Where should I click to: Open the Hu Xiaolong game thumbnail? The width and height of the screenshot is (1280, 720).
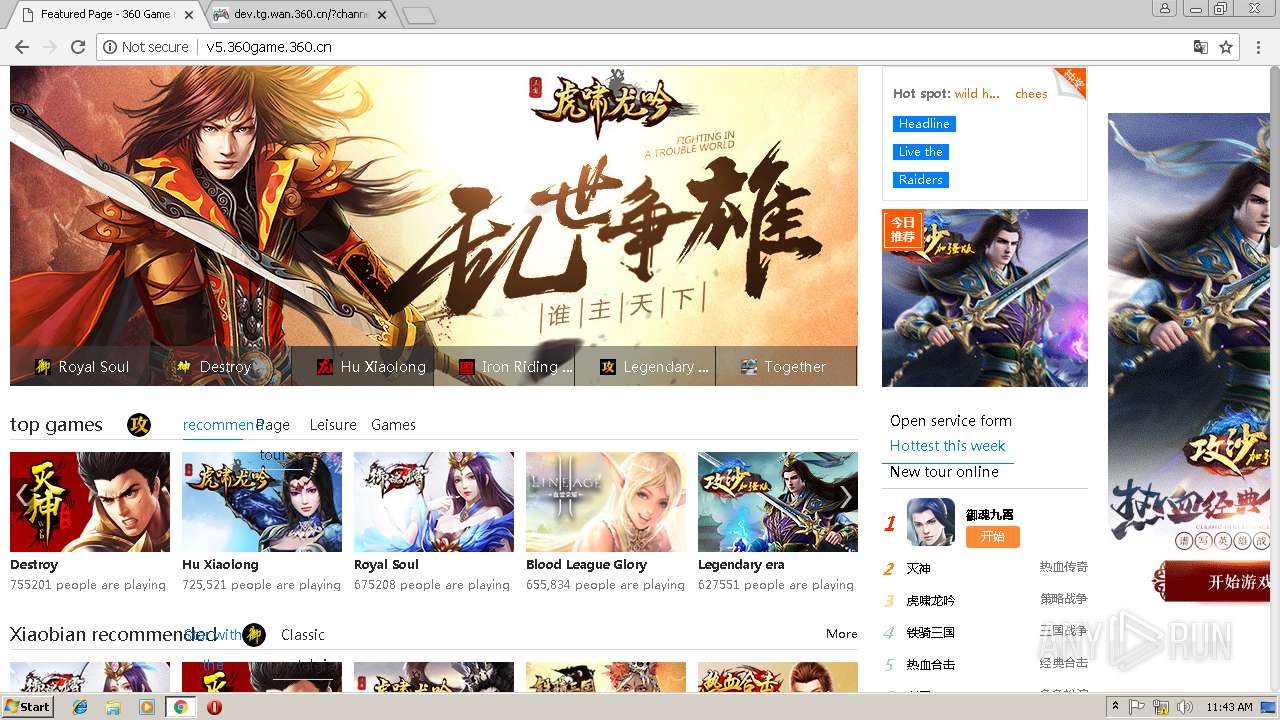tap(262, 502)
